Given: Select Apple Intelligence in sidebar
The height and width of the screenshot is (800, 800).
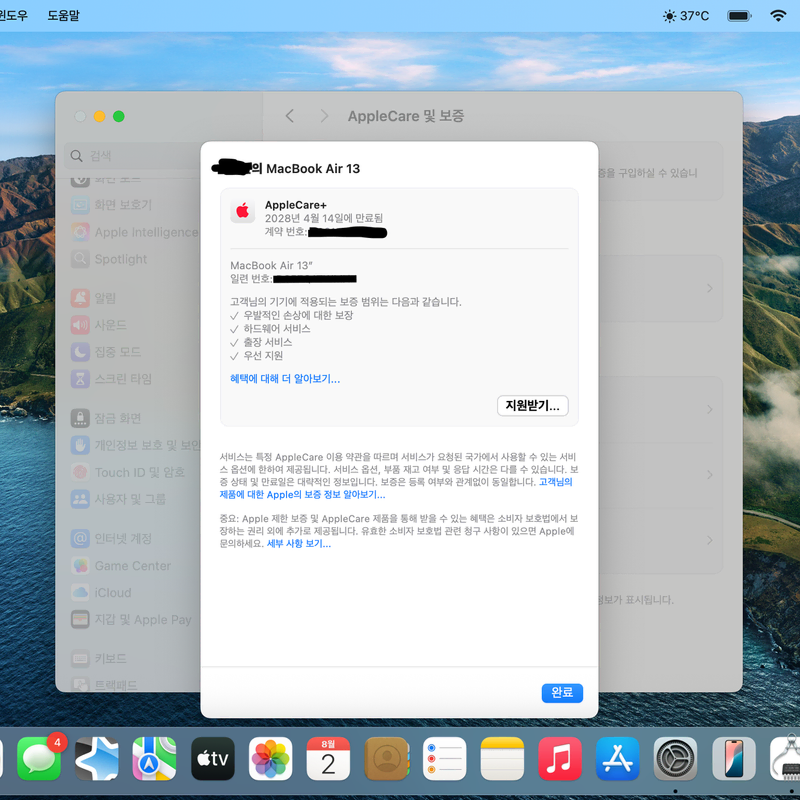Looking at the screenshot, I should (135, 232).
